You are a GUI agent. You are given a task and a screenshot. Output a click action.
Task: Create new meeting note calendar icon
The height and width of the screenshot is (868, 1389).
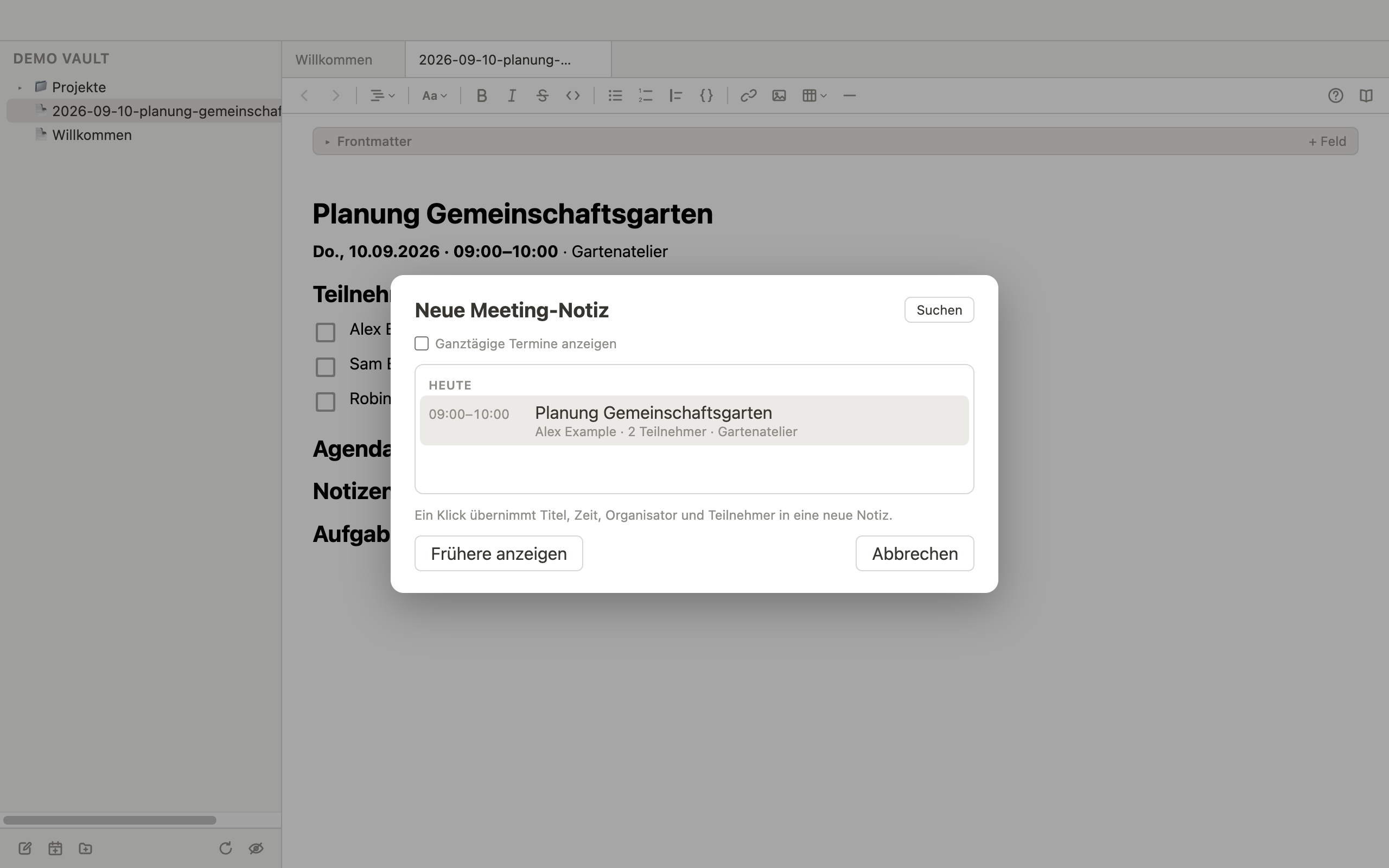pos(55,848)
